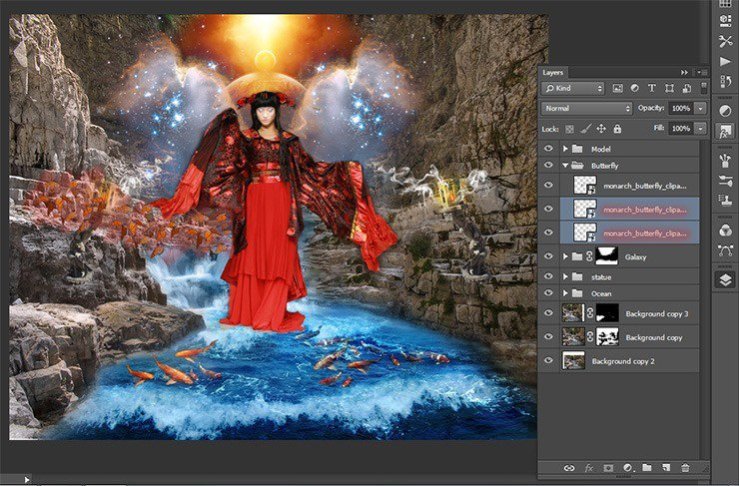
Task: Expand the statue group
Action: [x=565, y=277]
